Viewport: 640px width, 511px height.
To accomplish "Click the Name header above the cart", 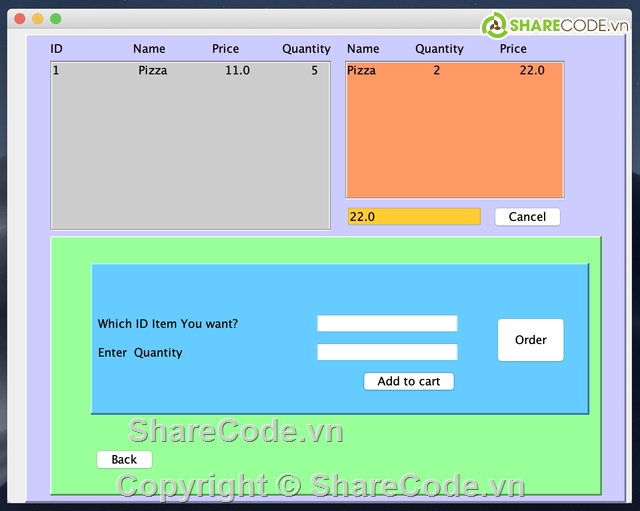I will click(x=363, y=49).
